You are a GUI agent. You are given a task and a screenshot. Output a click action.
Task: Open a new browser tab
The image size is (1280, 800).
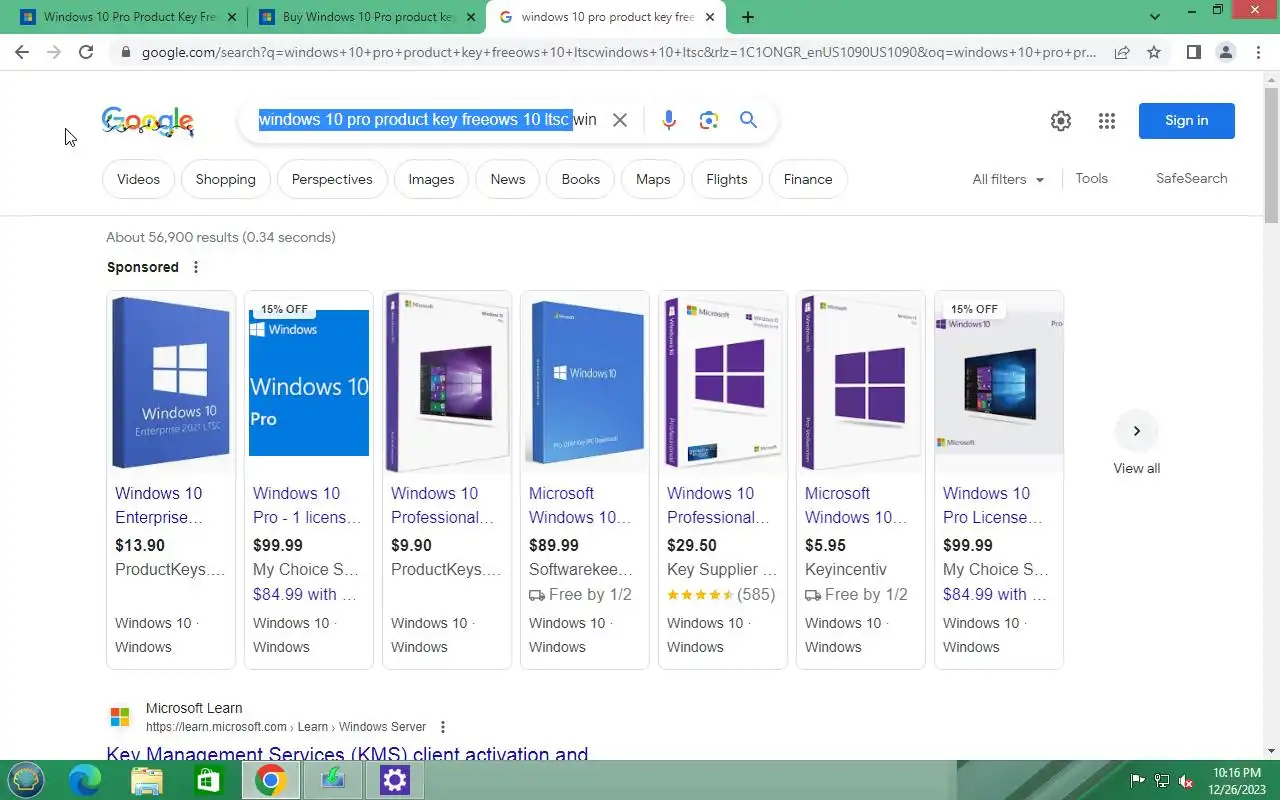[x=747, y=17]
